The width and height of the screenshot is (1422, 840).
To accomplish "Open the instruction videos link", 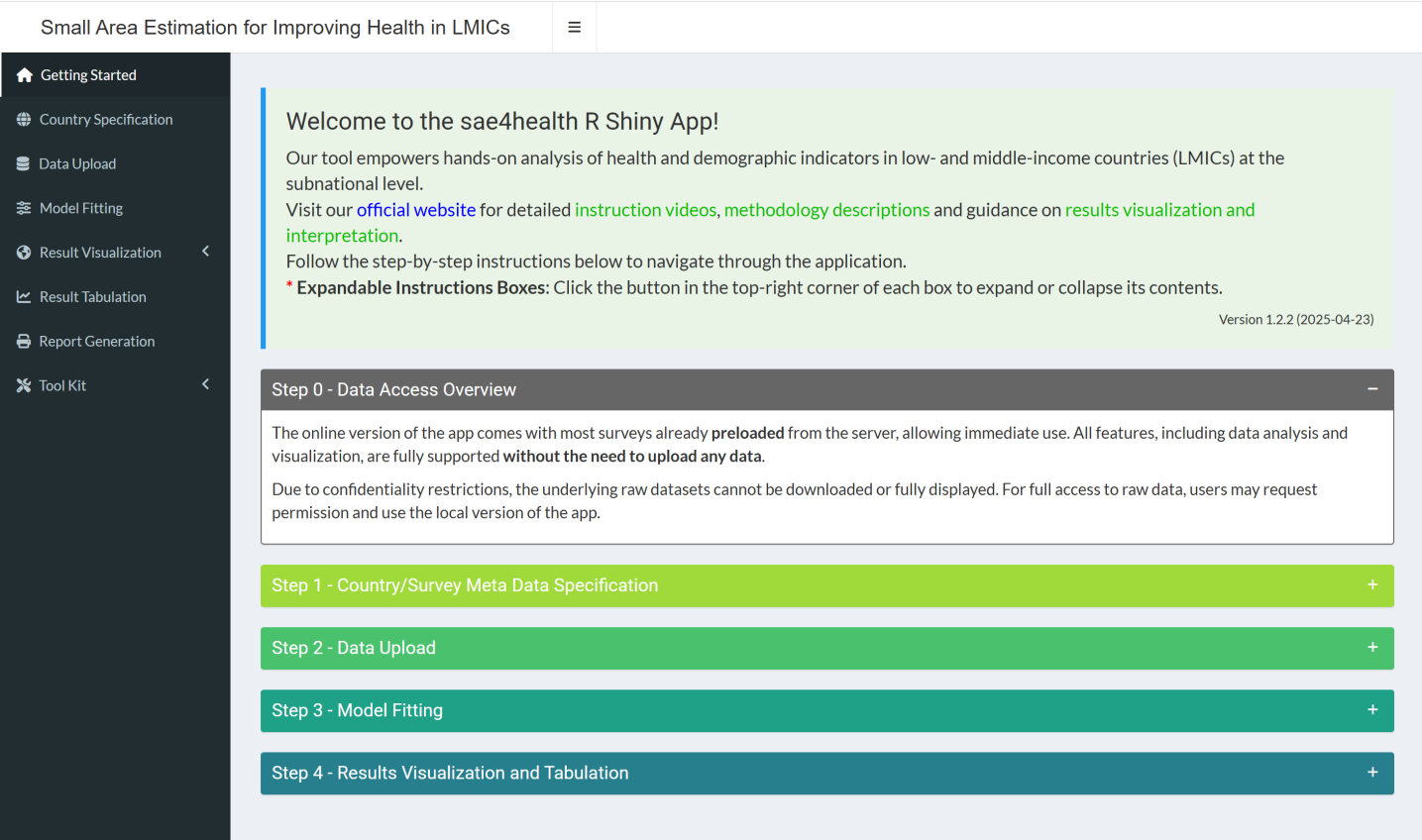I will [x=645, y=210].
